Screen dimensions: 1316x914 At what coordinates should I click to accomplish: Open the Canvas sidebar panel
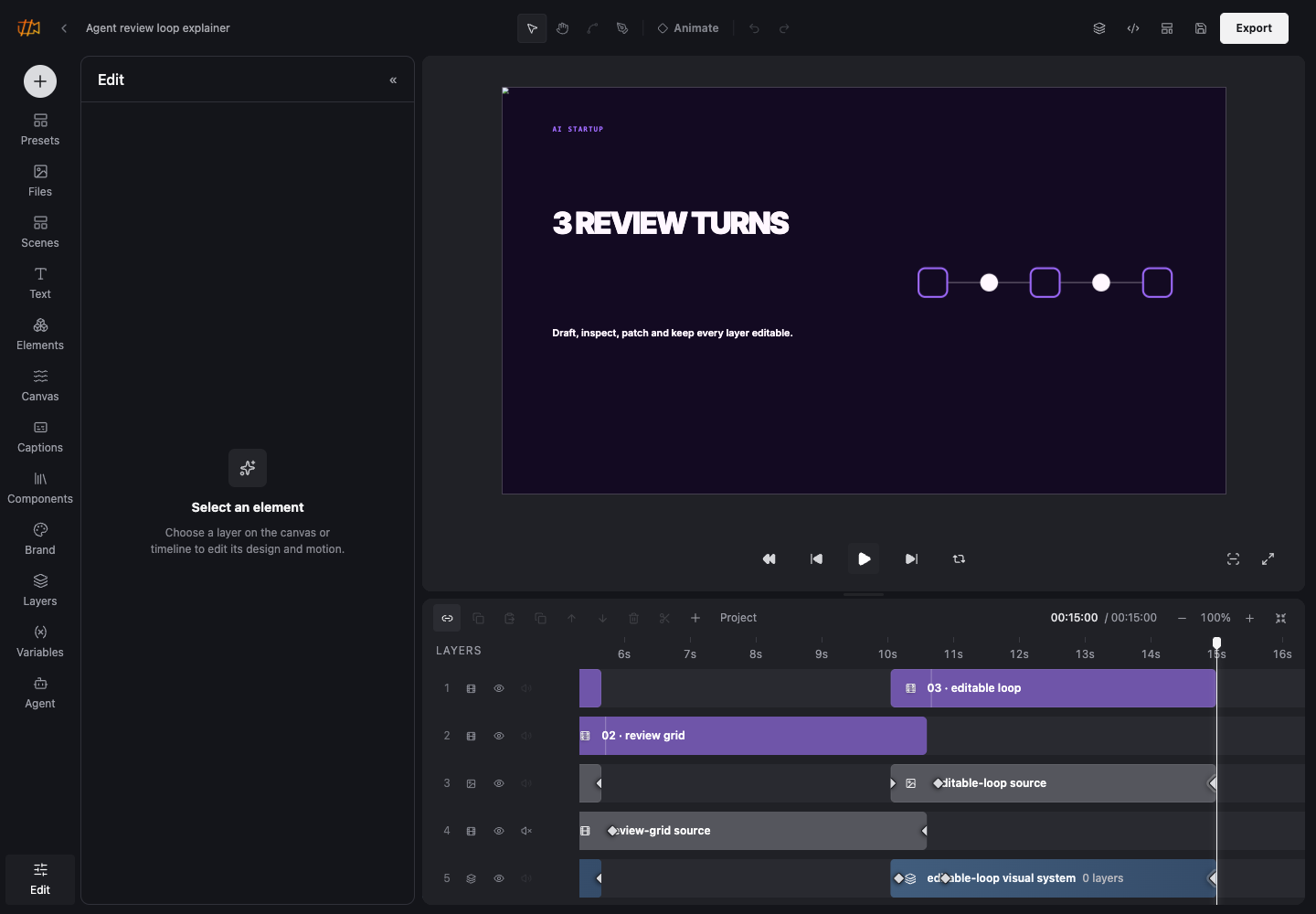point(40,386)
